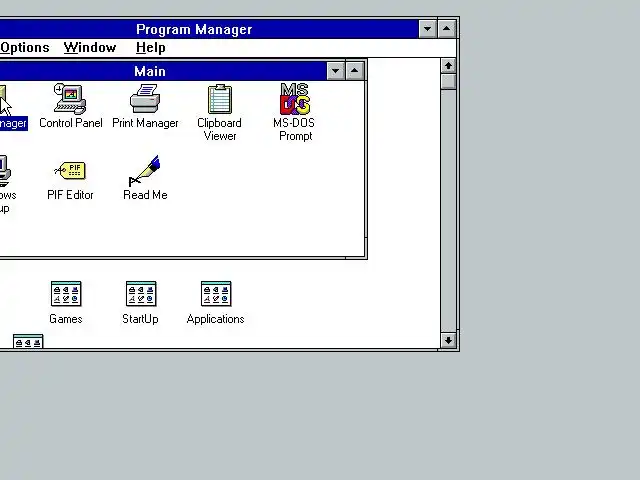The width and height of the screenshot is (640, 480).
Task: Click the vertical scrollbar thumb
Action: click(x=448, y=81)
